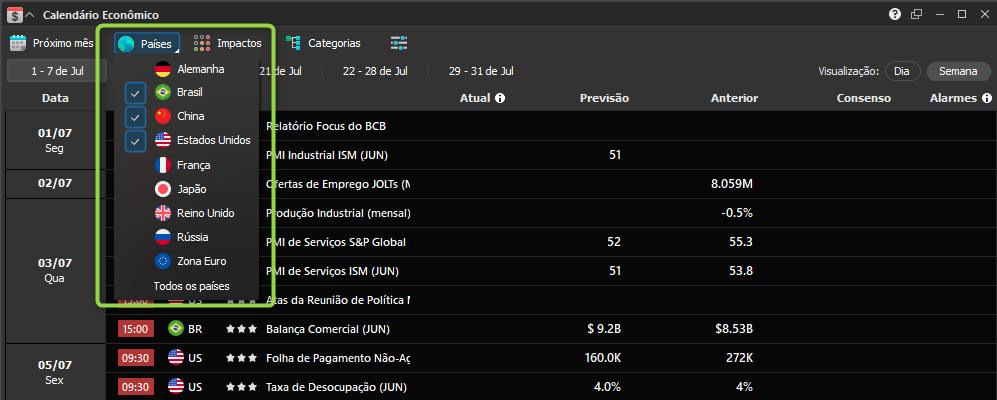Click the Brazil flag in Balança Comercial row
997x400 pixels.
tap(176, 329)
